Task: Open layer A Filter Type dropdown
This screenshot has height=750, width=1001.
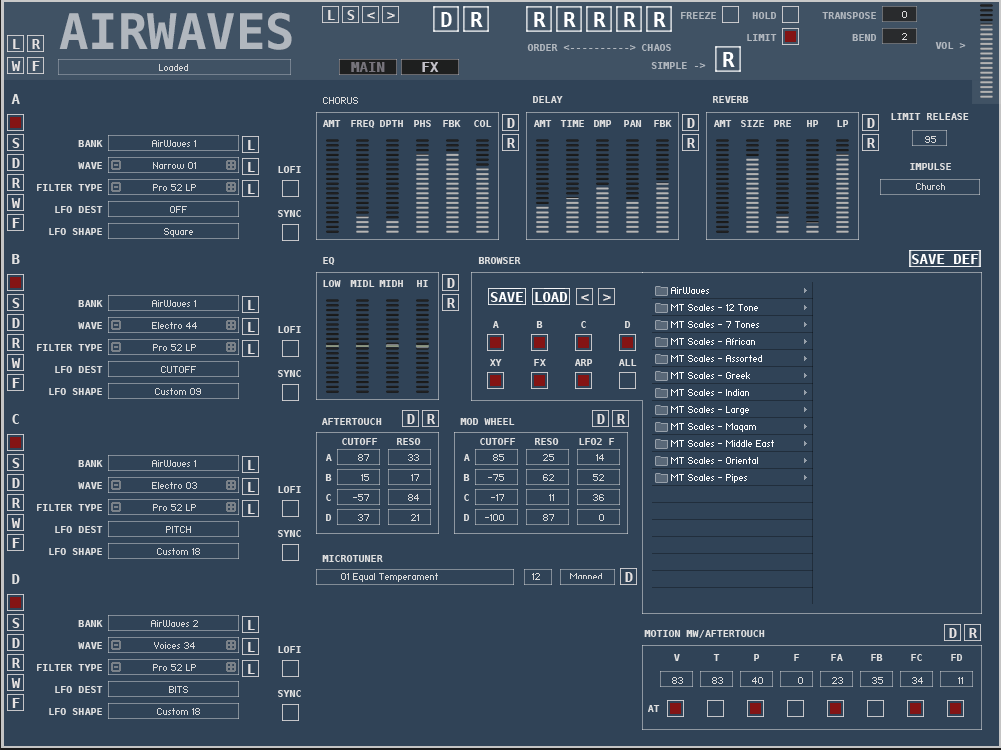Action: click(x=174, y=188)
